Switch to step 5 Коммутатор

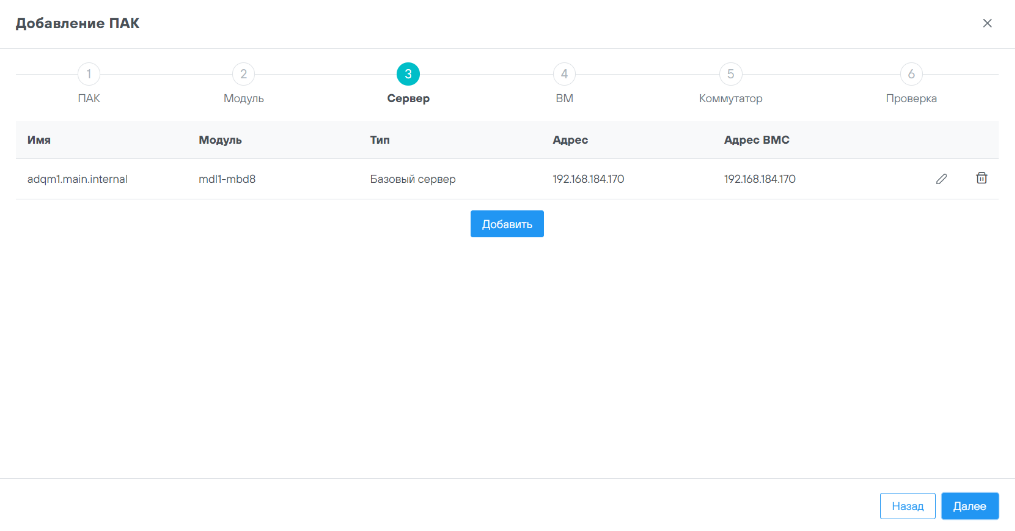(x=730, y=74)
